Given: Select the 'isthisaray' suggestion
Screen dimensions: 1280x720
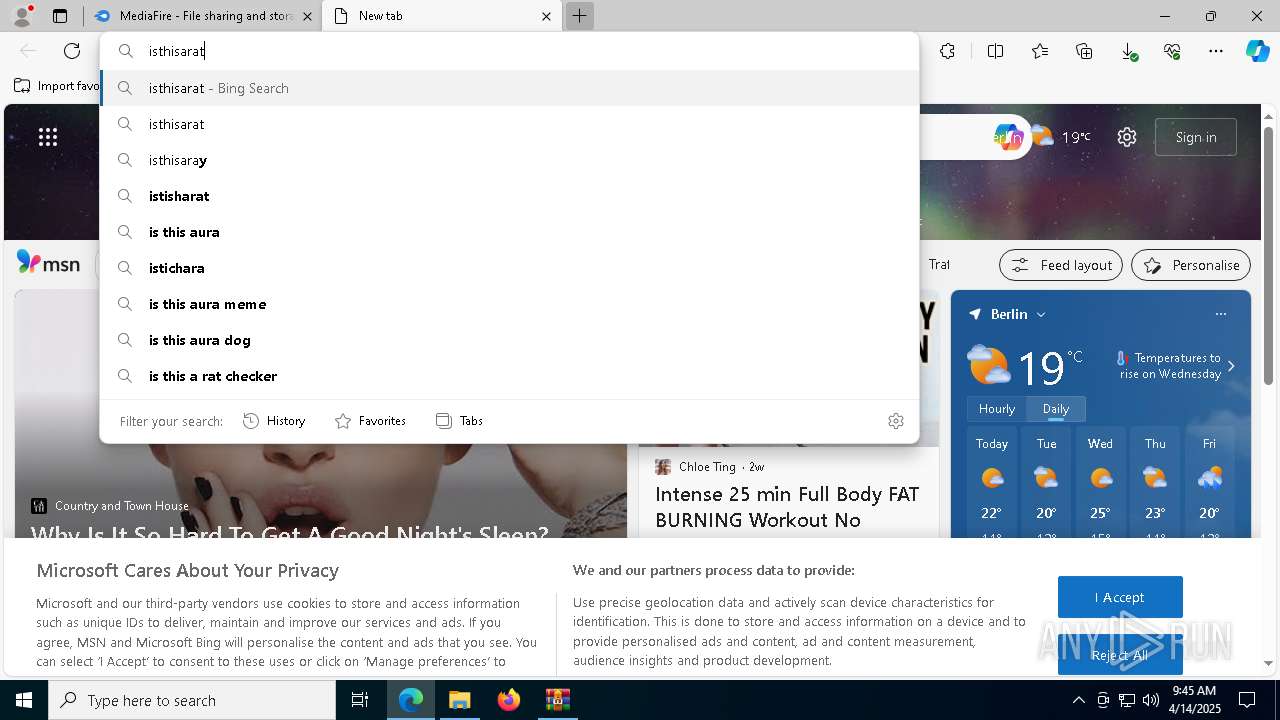Looking at the screenshot, I should click(509, 160).
